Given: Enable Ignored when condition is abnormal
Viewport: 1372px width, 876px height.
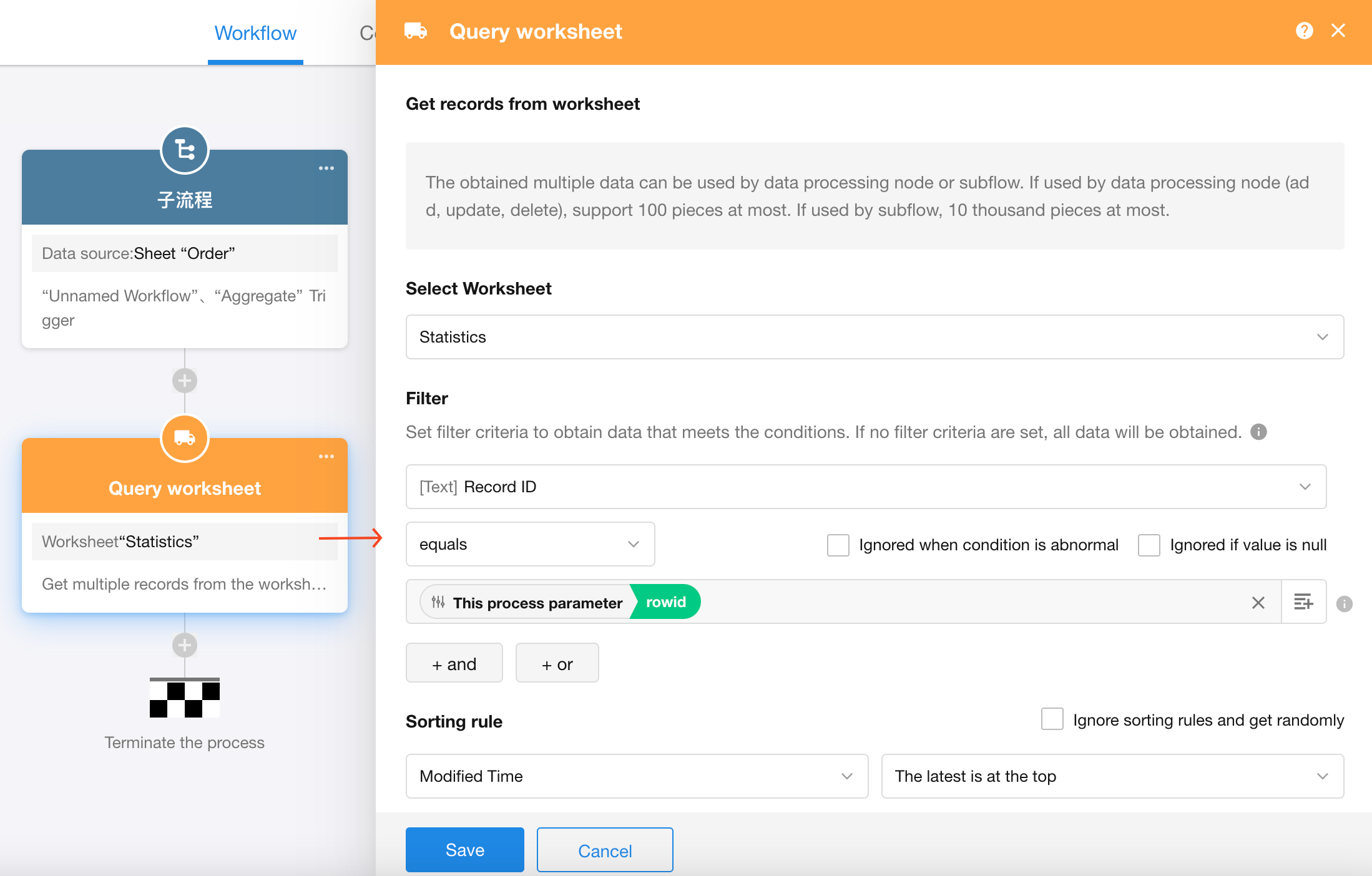Looking at the screenshot, I should 838,545.
